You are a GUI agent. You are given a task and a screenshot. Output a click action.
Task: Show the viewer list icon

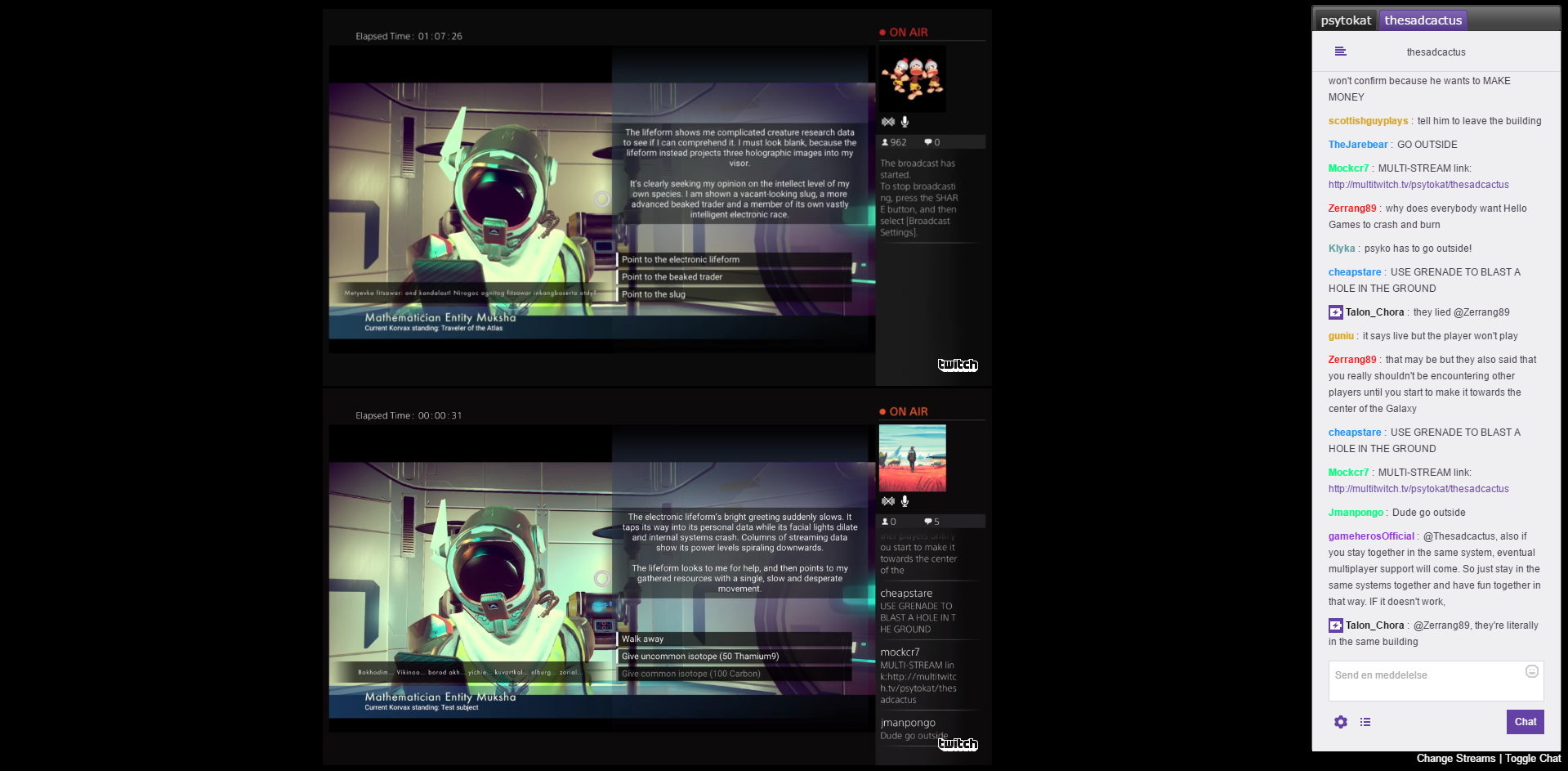[x=1365, y=722]
